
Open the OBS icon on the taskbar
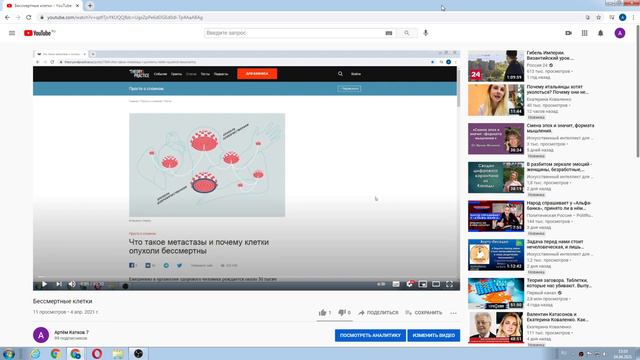coord(138,354)
